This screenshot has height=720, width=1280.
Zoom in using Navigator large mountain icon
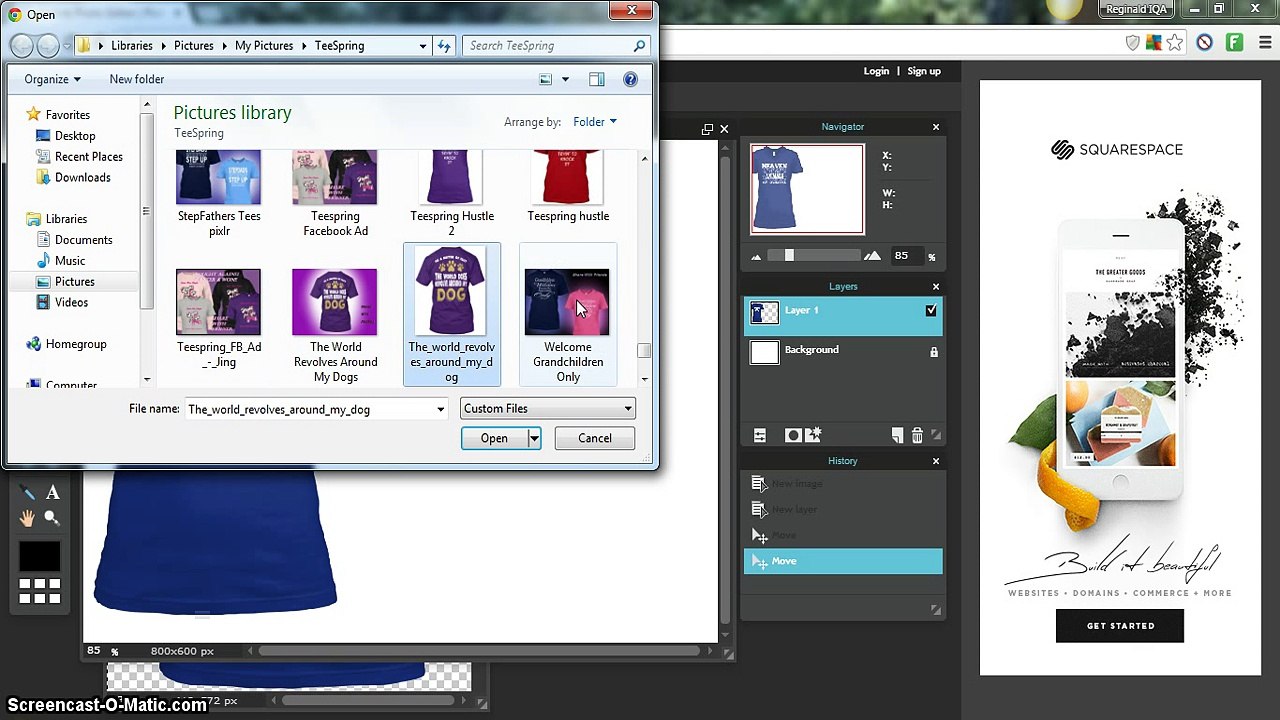click(873, 256)
